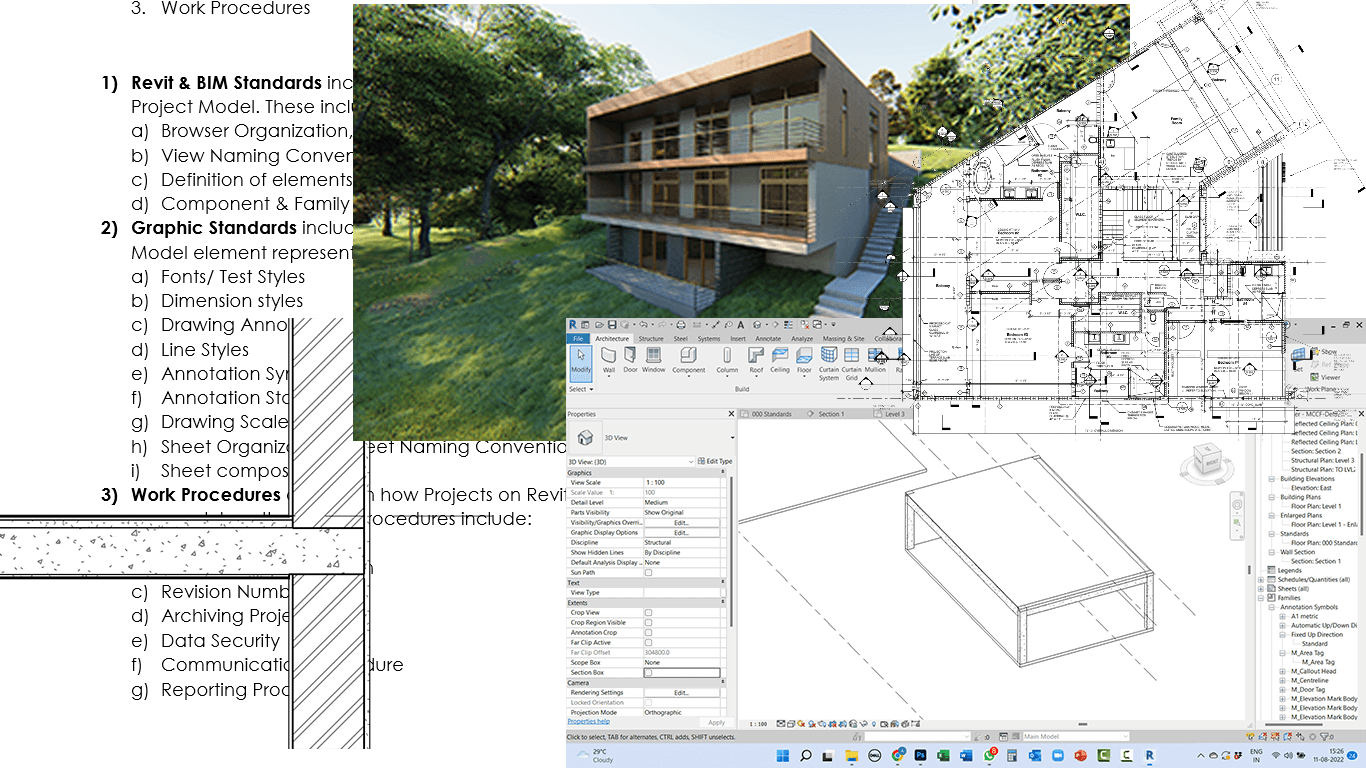Click the Text 'A' icon in quick access toolbar
The image size is (1366, 768).
click(741, 325)
